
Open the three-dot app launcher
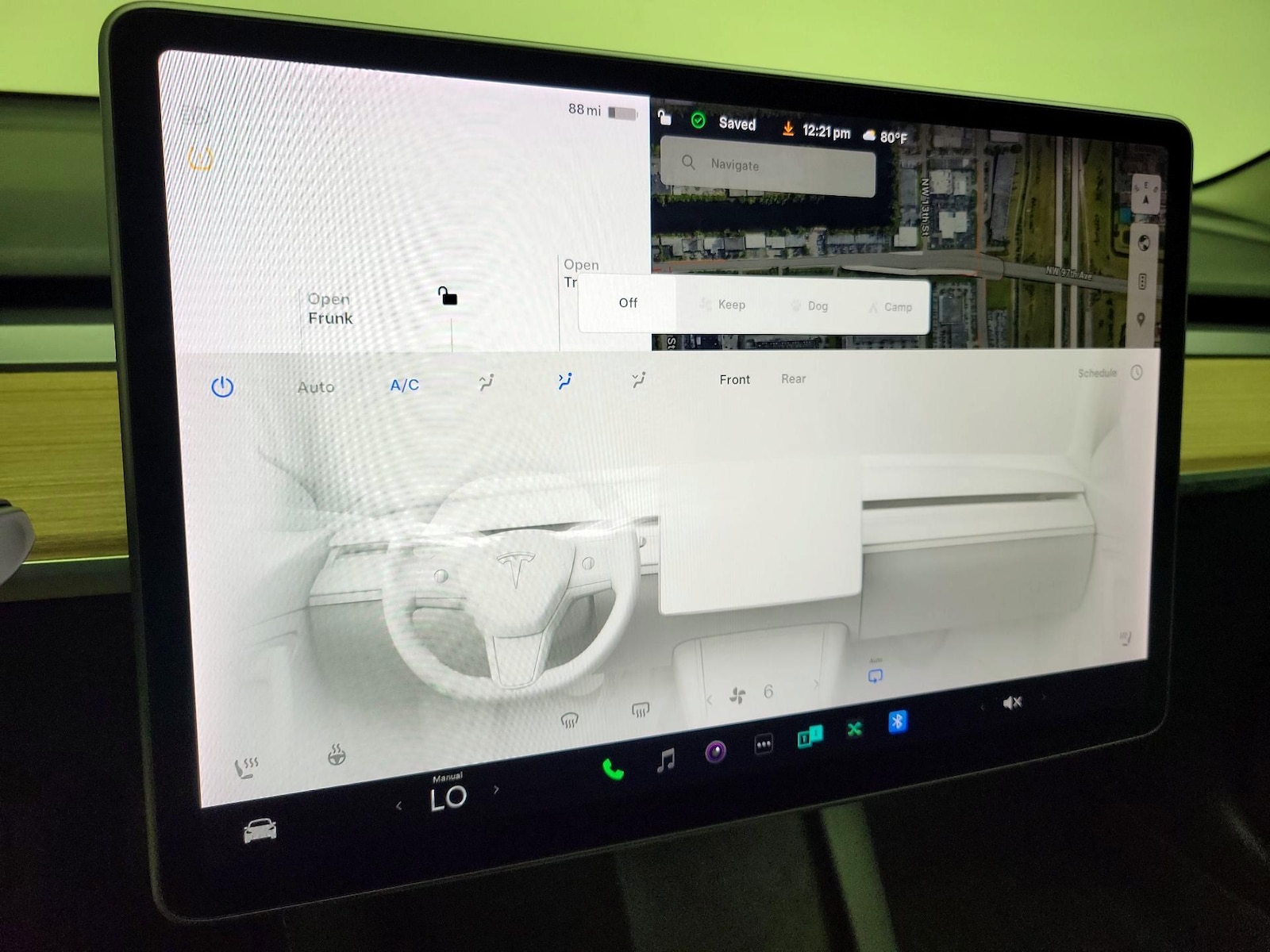click(764, 744)
